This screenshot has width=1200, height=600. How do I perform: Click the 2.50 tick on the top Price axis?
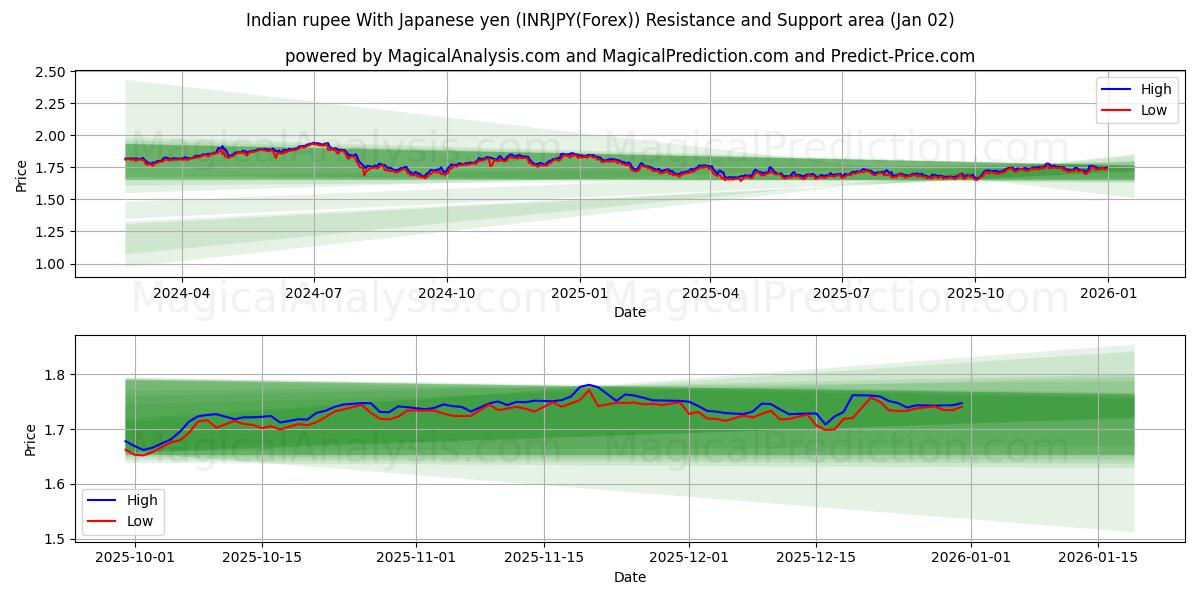coord(50,71)
